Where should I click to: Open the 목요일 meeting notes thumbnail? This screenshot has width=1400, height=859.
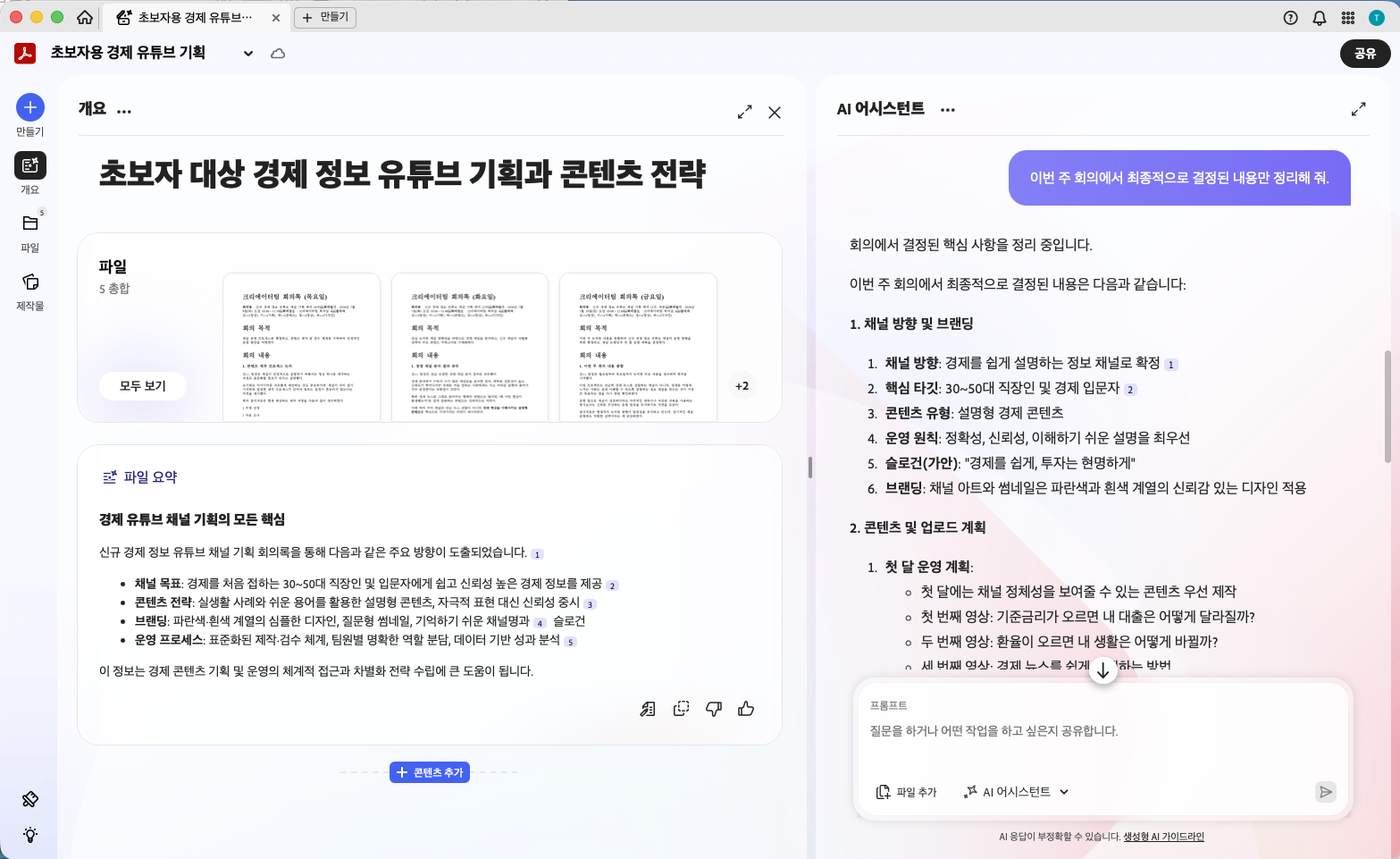(x=301, y=347)
